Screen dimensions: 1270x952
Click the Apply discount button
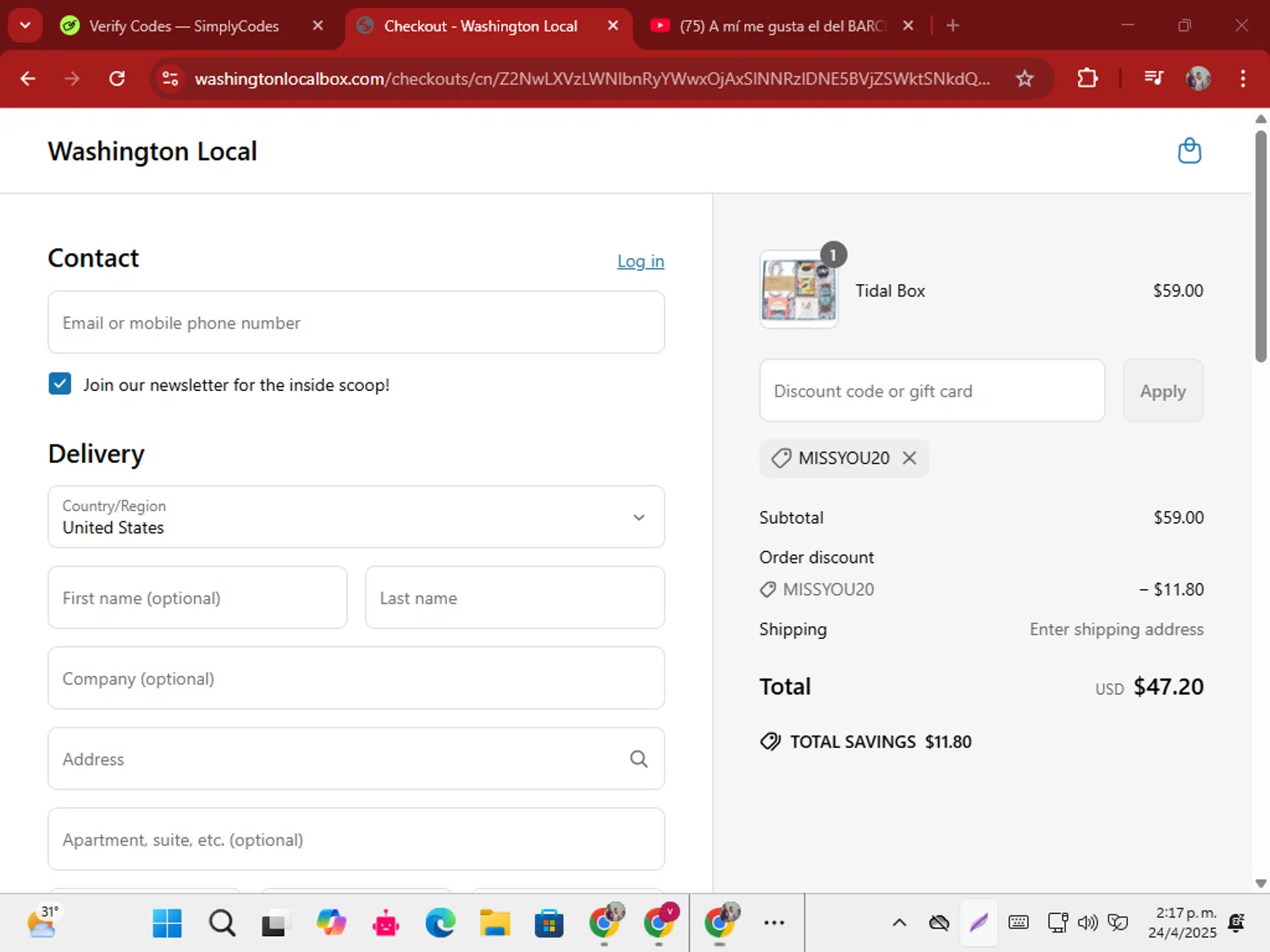pos(1162,391)
